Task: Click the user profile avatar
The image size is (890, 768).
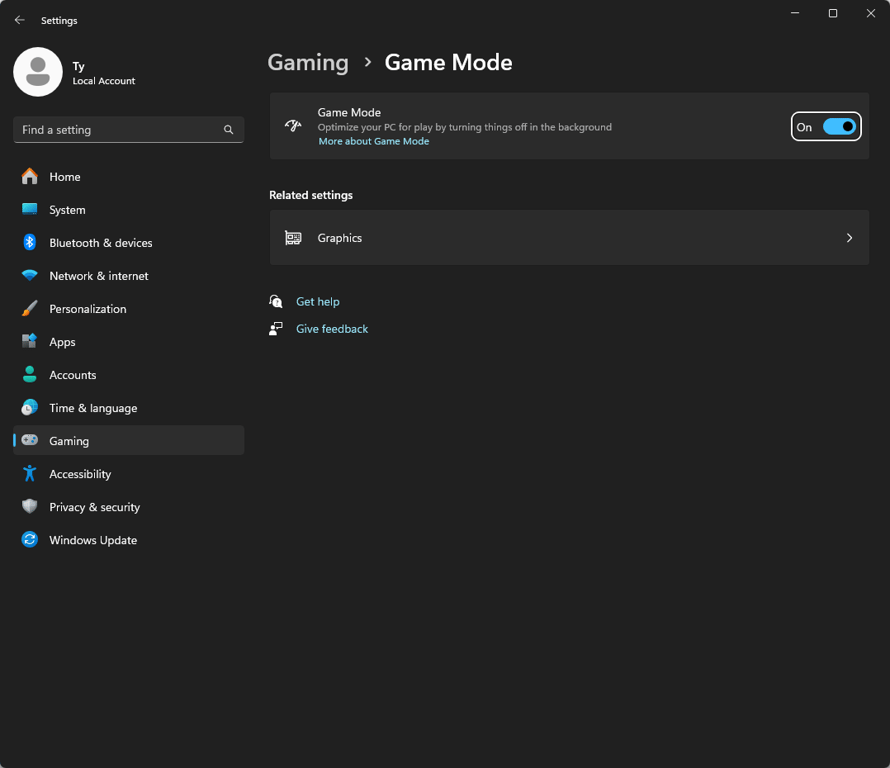Action: 38,72
